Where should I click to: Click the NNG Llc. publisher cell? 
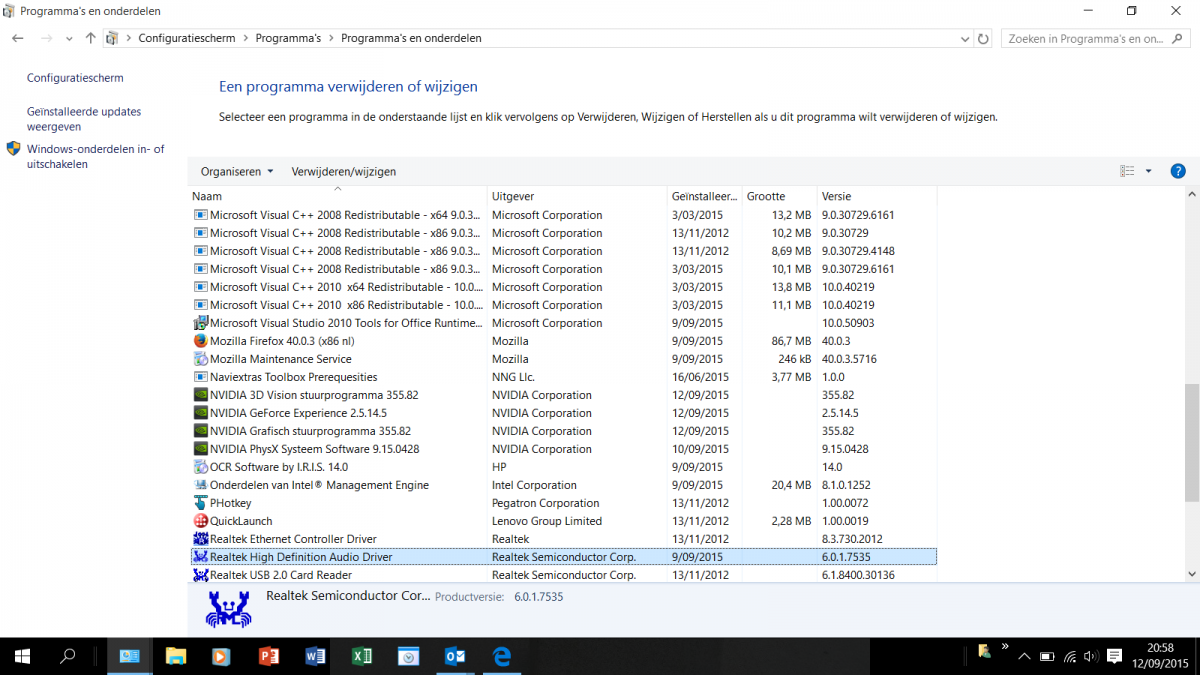click(514, 377)
